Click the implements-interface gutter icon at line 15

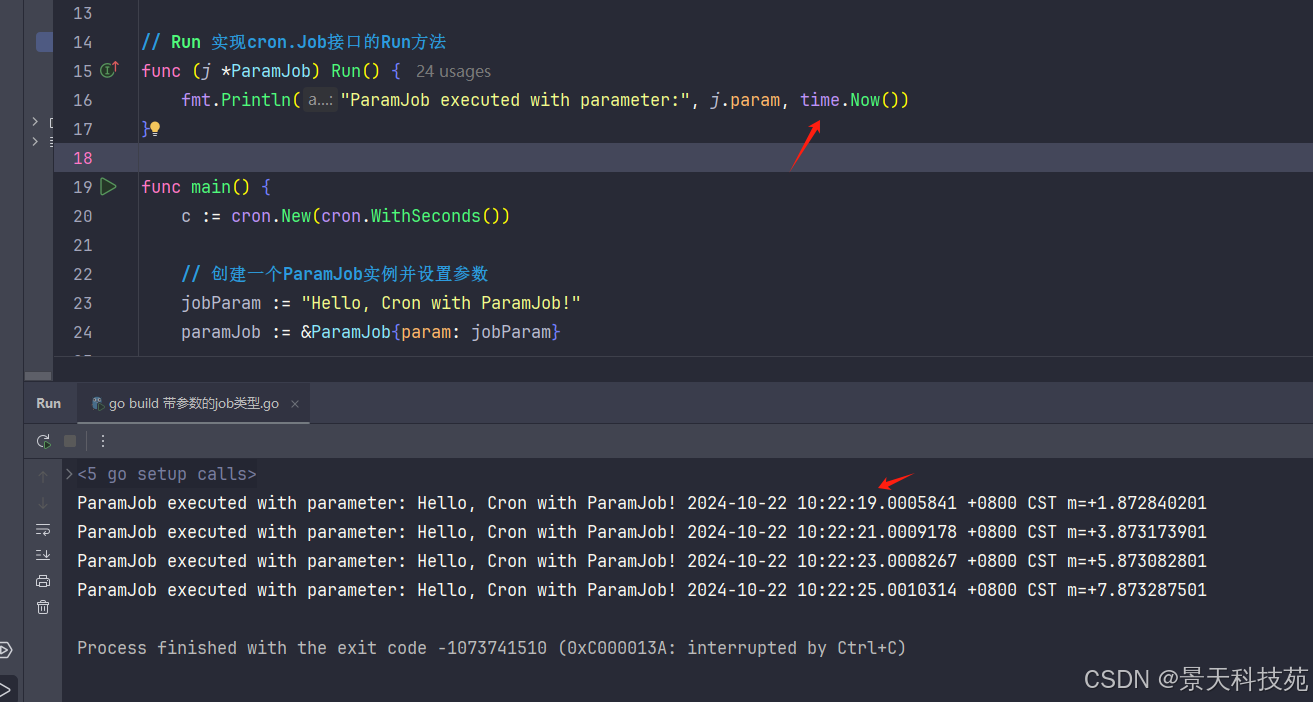pos(110,70)
